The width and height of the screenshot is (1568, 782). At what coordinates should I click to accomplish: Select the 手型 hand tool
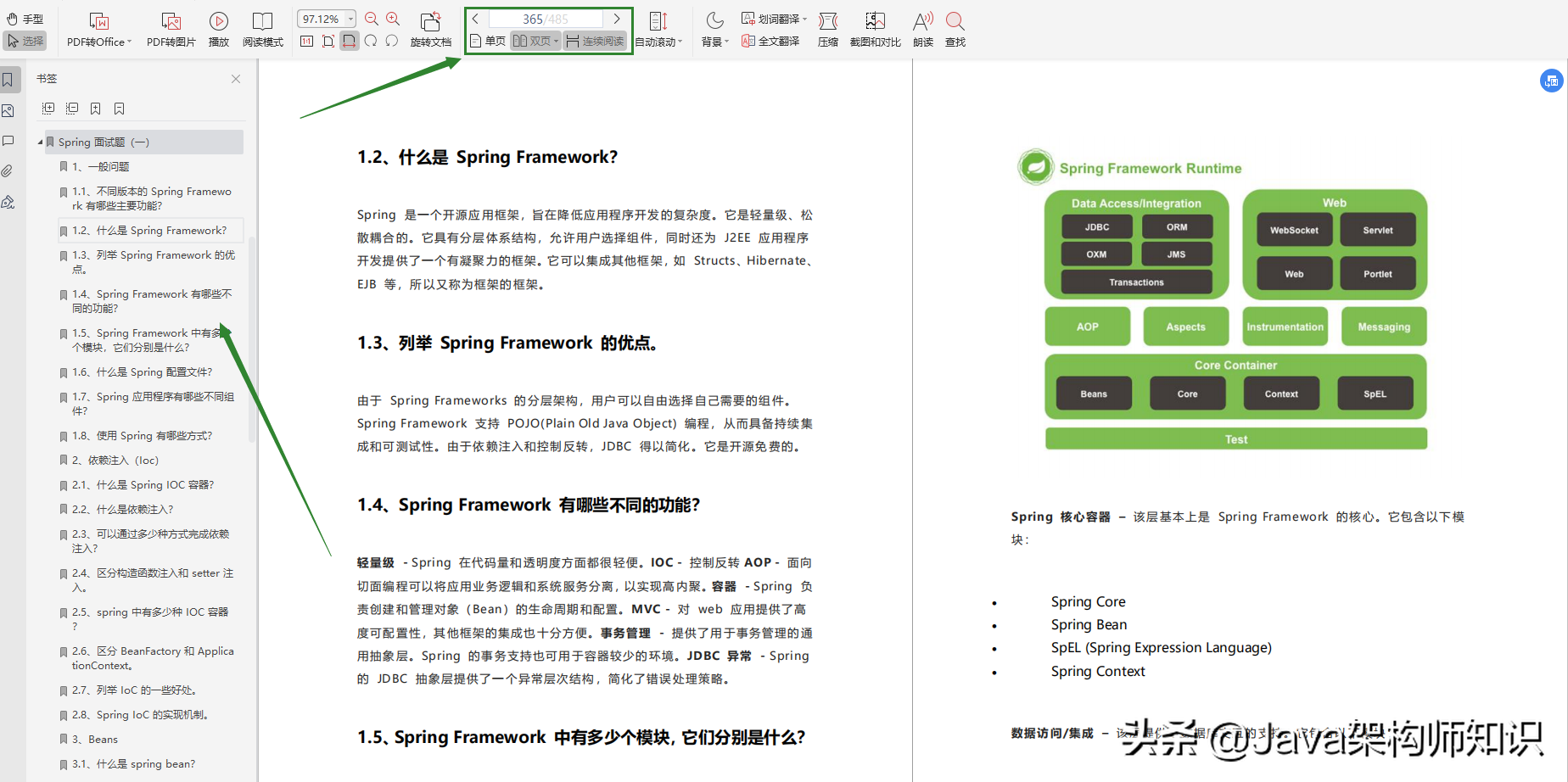(x=25, y=19)
